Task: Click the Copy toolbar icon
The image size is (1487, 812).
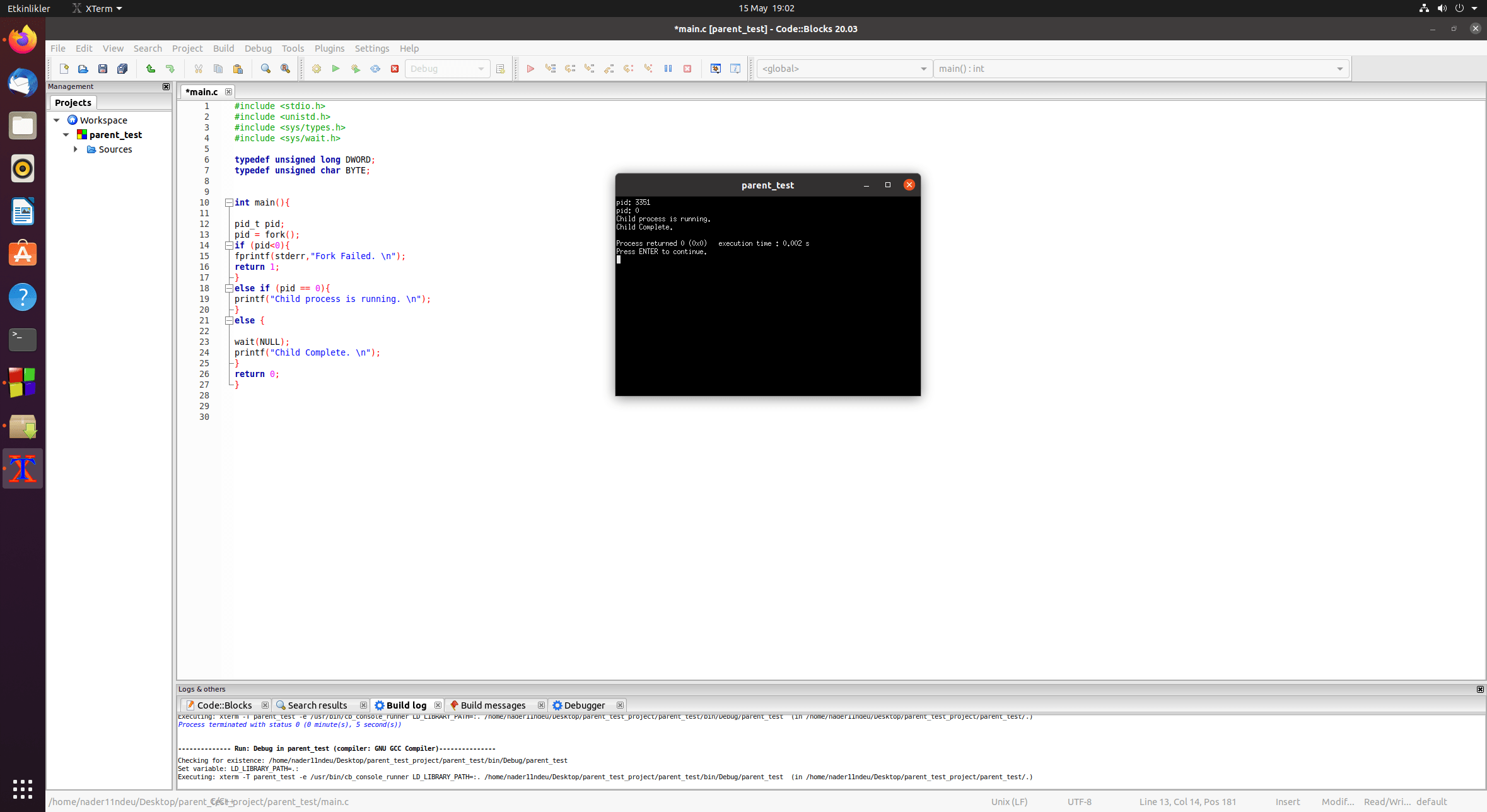Action: click(218, 69)
